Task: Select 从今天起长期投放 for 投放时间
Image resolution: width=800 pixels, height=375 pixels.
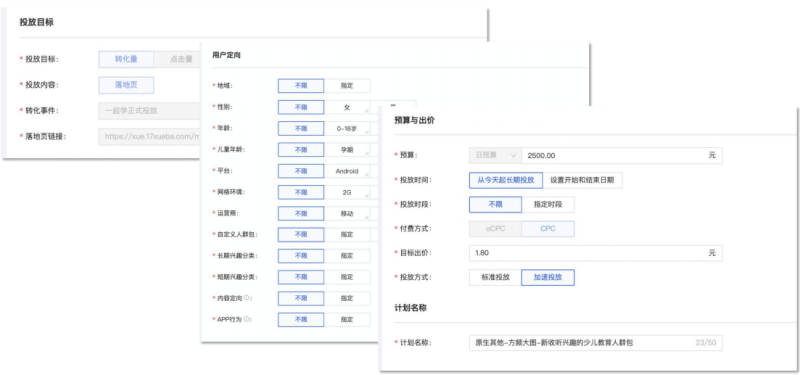Action: point(506,180)
